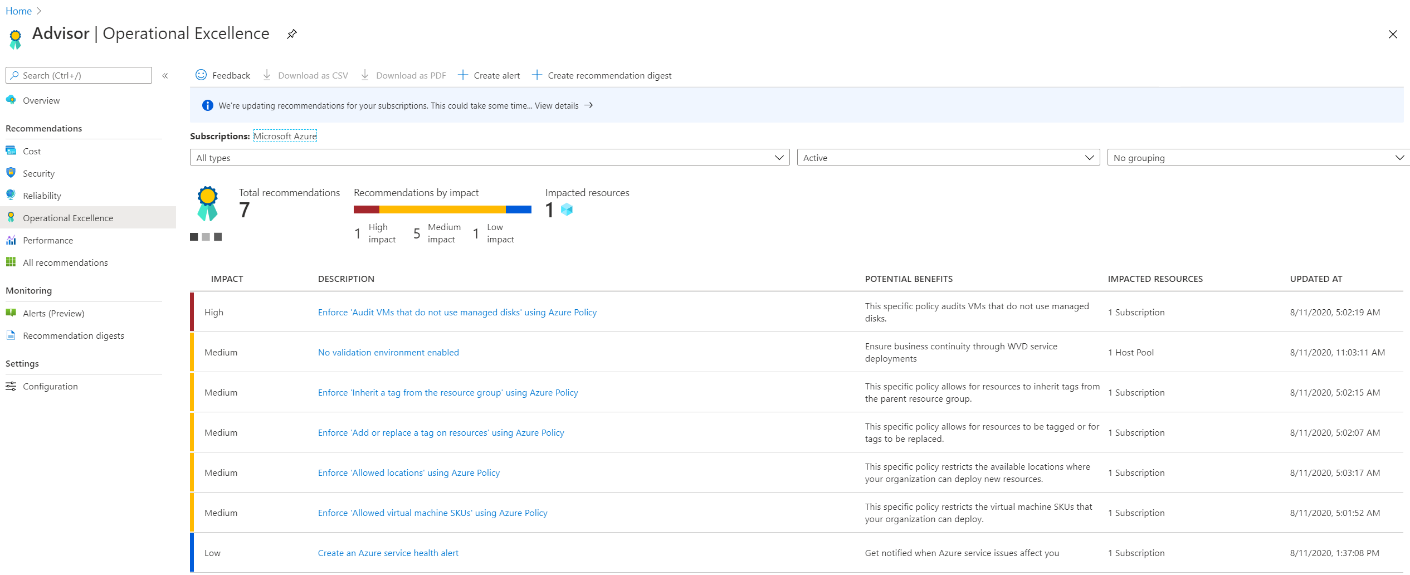
Task: Click the Cost sidebar icon
Action: click(x=11, y=151)
